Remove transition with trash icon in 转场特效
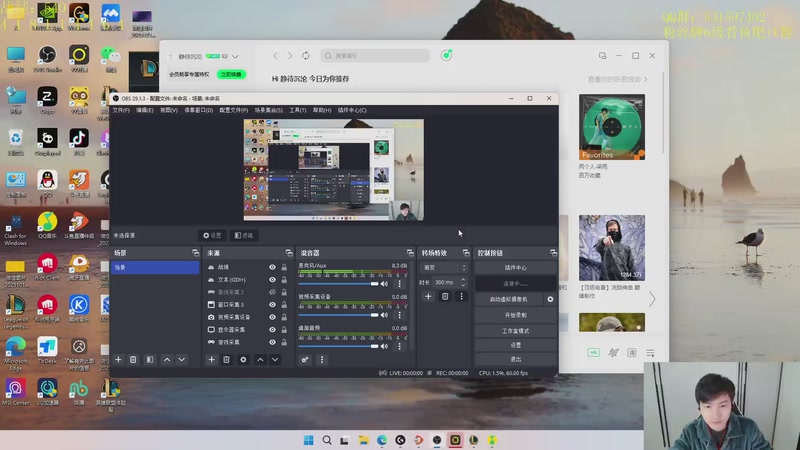Image resolution: width=800 pixels, height=450 pixels. coord(445,296)
